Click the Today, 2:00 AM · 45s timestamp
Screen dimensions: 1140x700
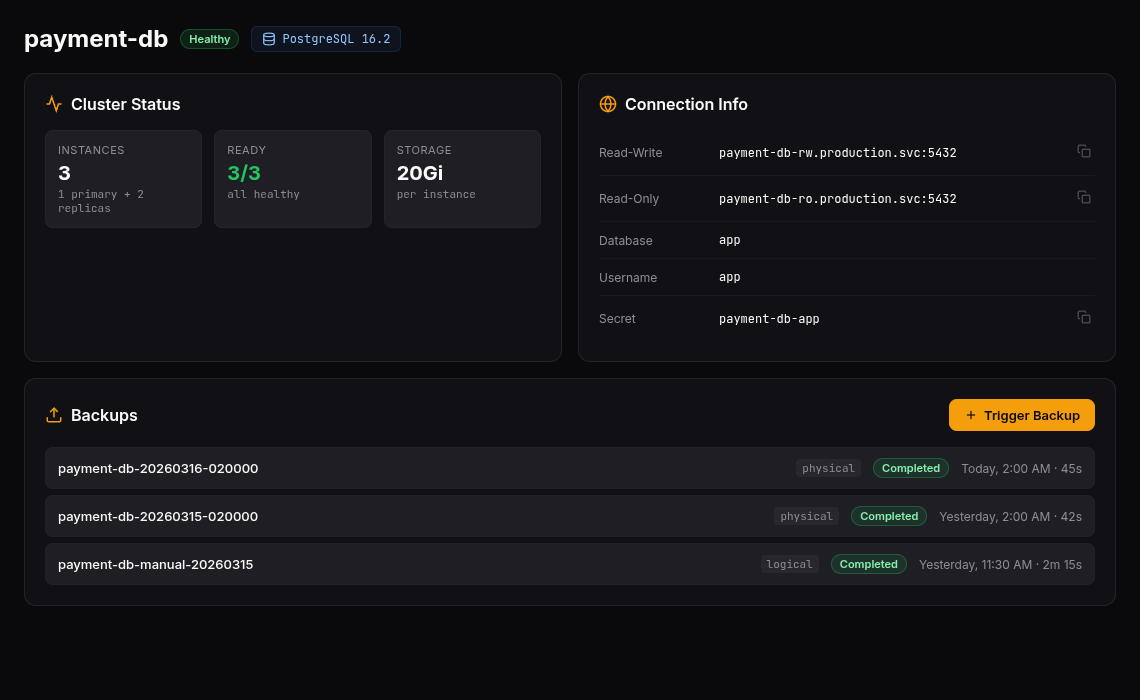tap(1021, 469)
